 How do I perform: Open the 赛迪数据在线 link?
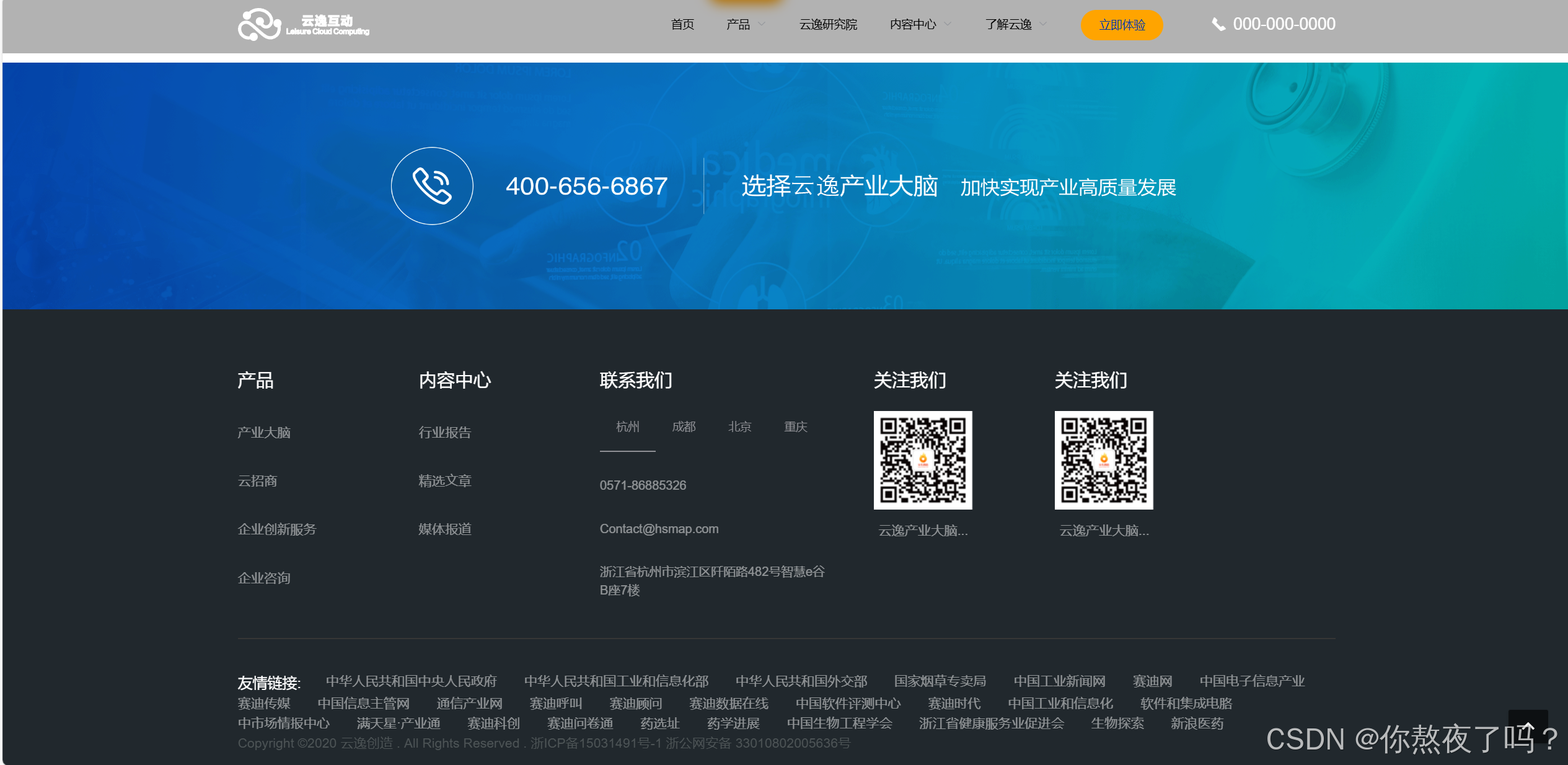[x=729, y=703]
